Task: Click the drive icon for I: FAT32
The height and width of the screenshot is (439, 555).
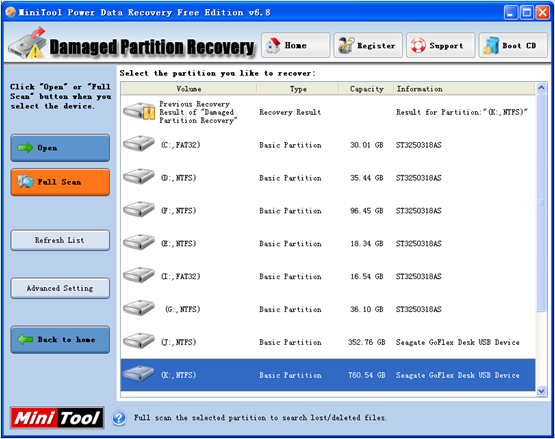Action: pos(139,275)
